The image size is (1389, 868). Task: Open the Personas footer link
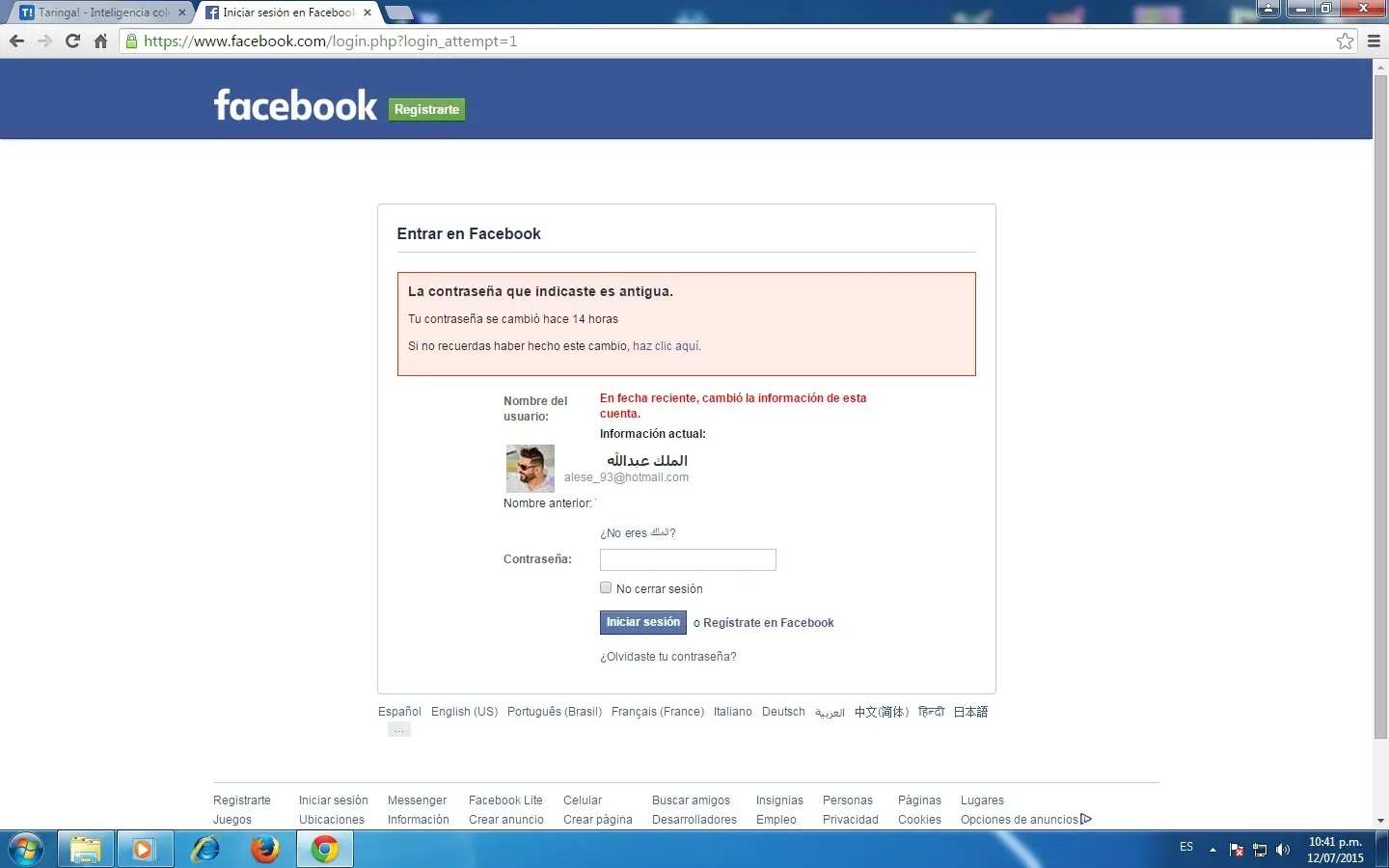(848, 800)
